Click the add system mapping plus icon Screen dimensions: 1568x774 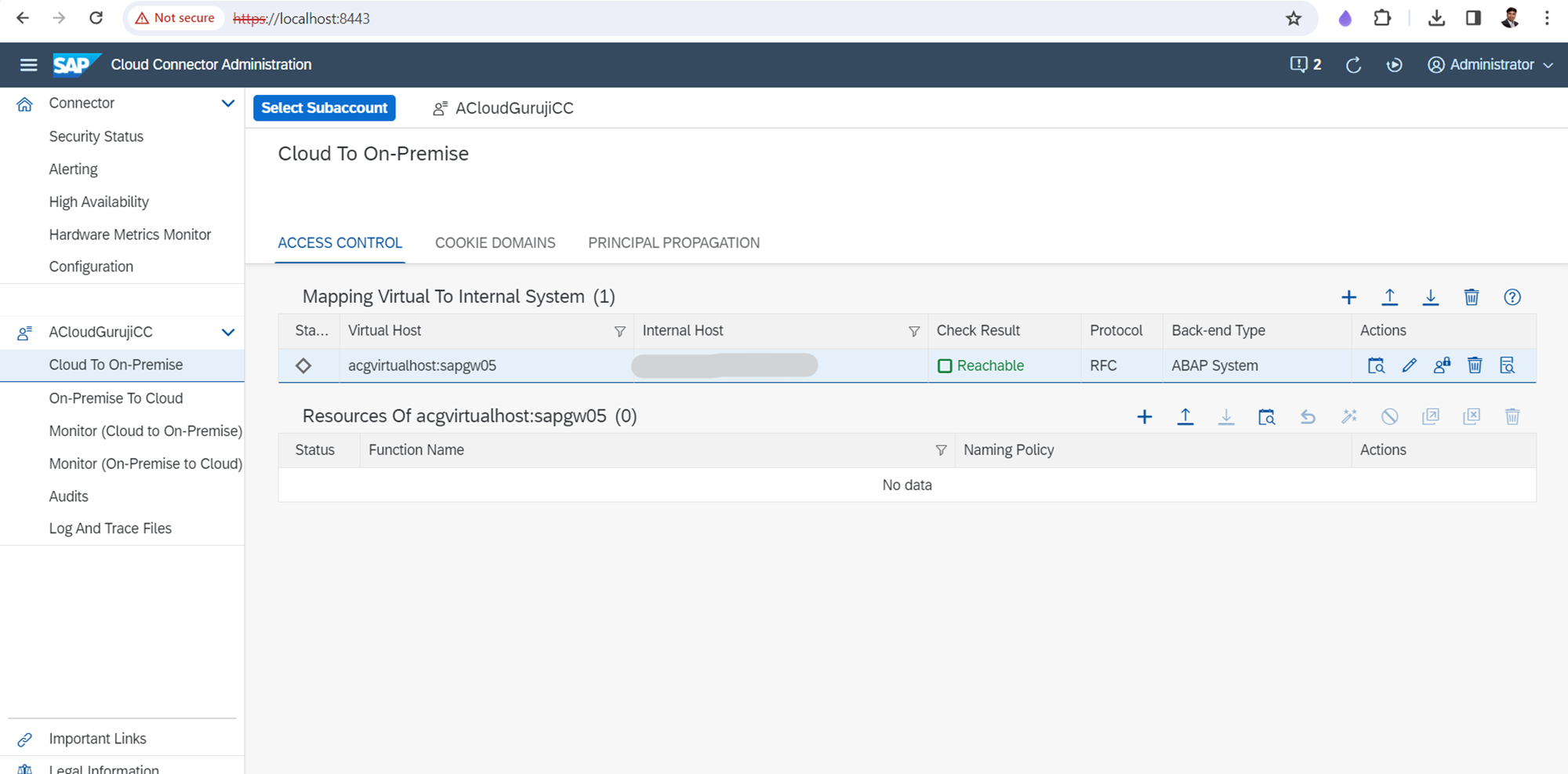(1348, 297)
